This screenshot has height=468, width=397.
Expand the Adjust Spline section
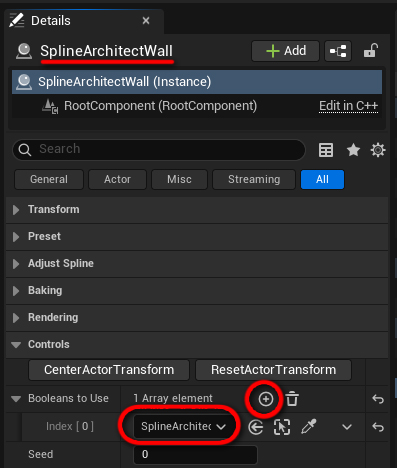pyautogui.click(x=197, y=263)
